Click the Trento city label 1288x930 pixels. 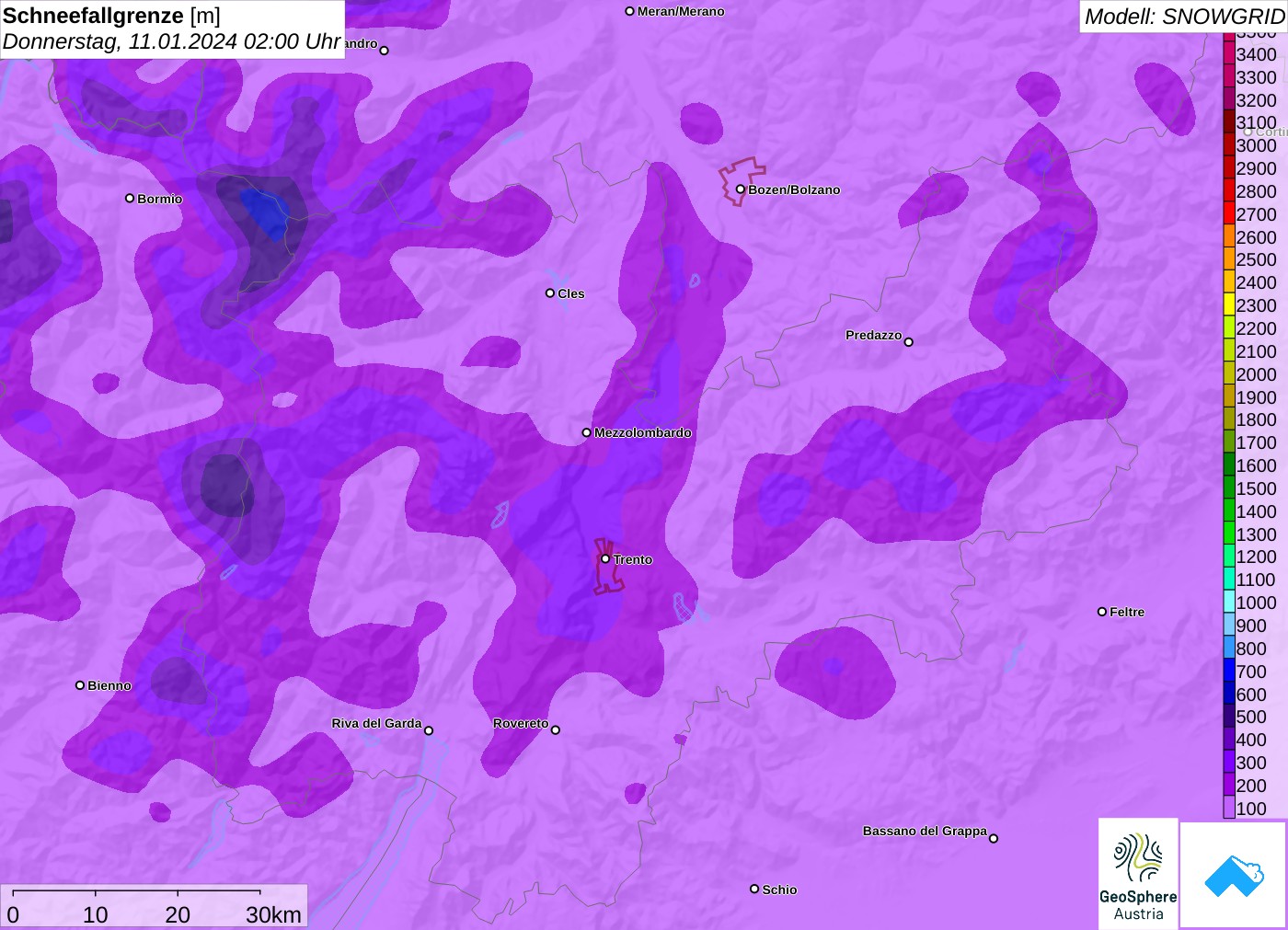pyautogui.click(x=633, y=559)
